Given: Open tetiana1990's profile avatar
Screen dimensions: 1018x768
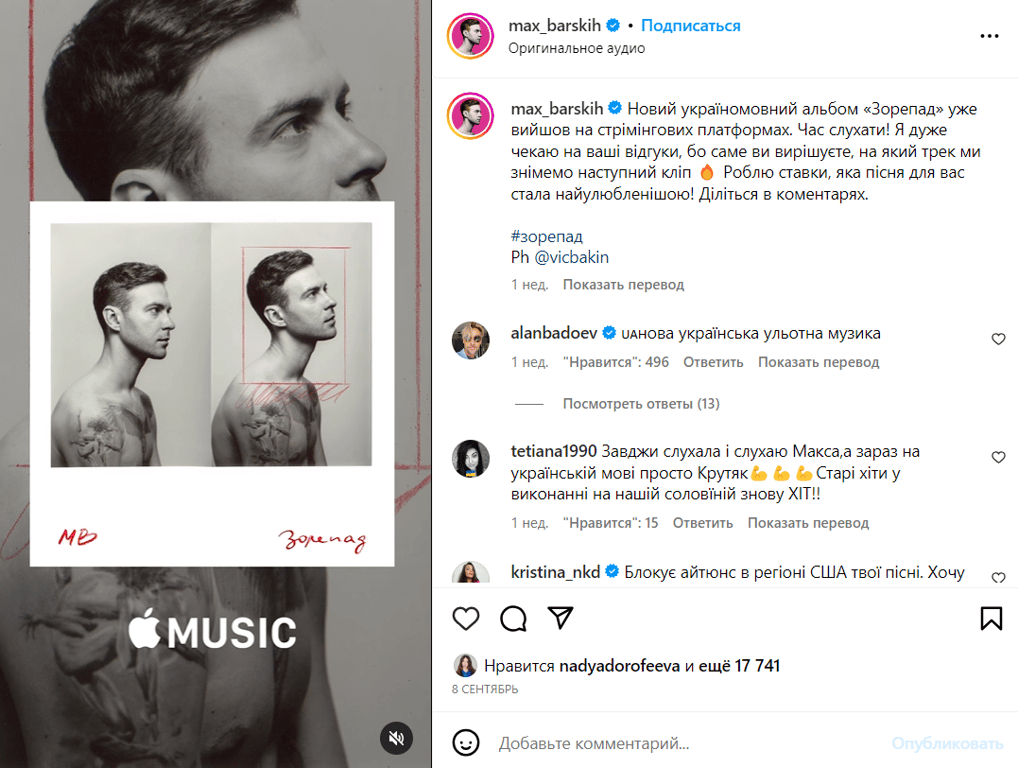Looking at the screenshot, I should [471, 458].
